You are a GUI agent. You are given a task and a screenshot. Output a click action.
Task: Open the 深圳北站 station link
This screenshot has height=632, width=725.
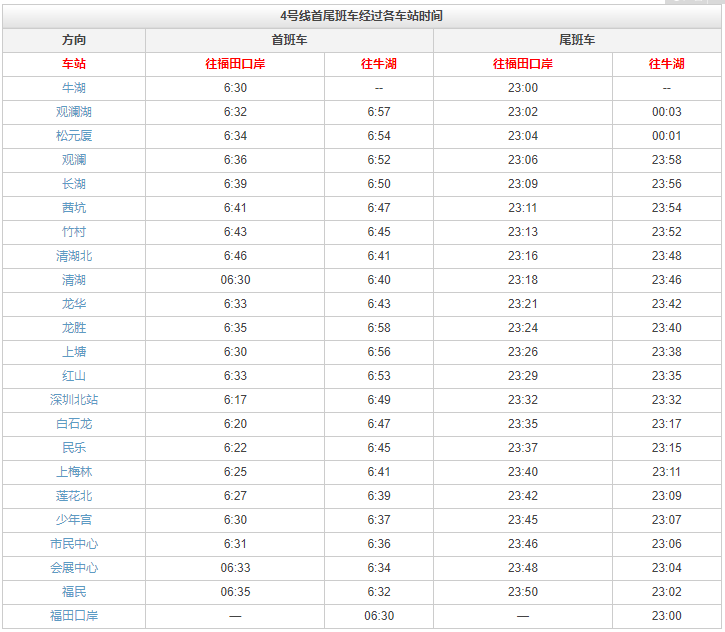pyautogui.click(x=74, y=400)
